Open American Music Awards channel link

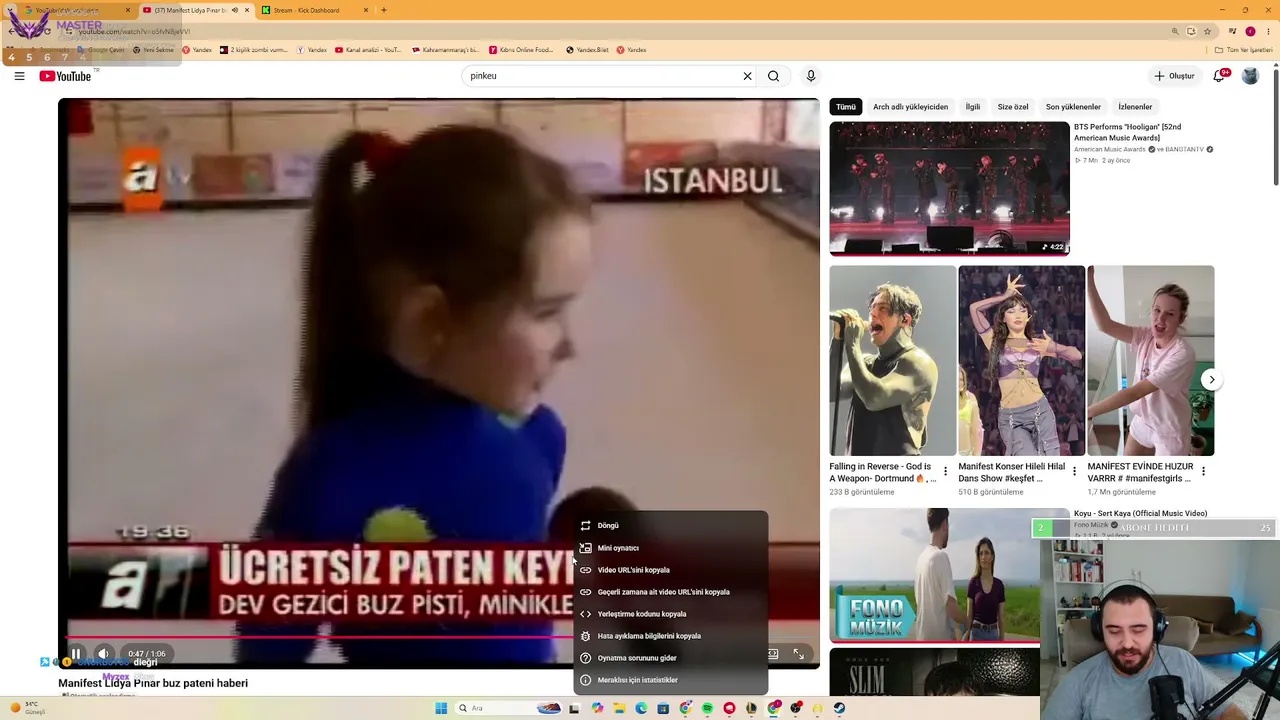point(1110,149)
